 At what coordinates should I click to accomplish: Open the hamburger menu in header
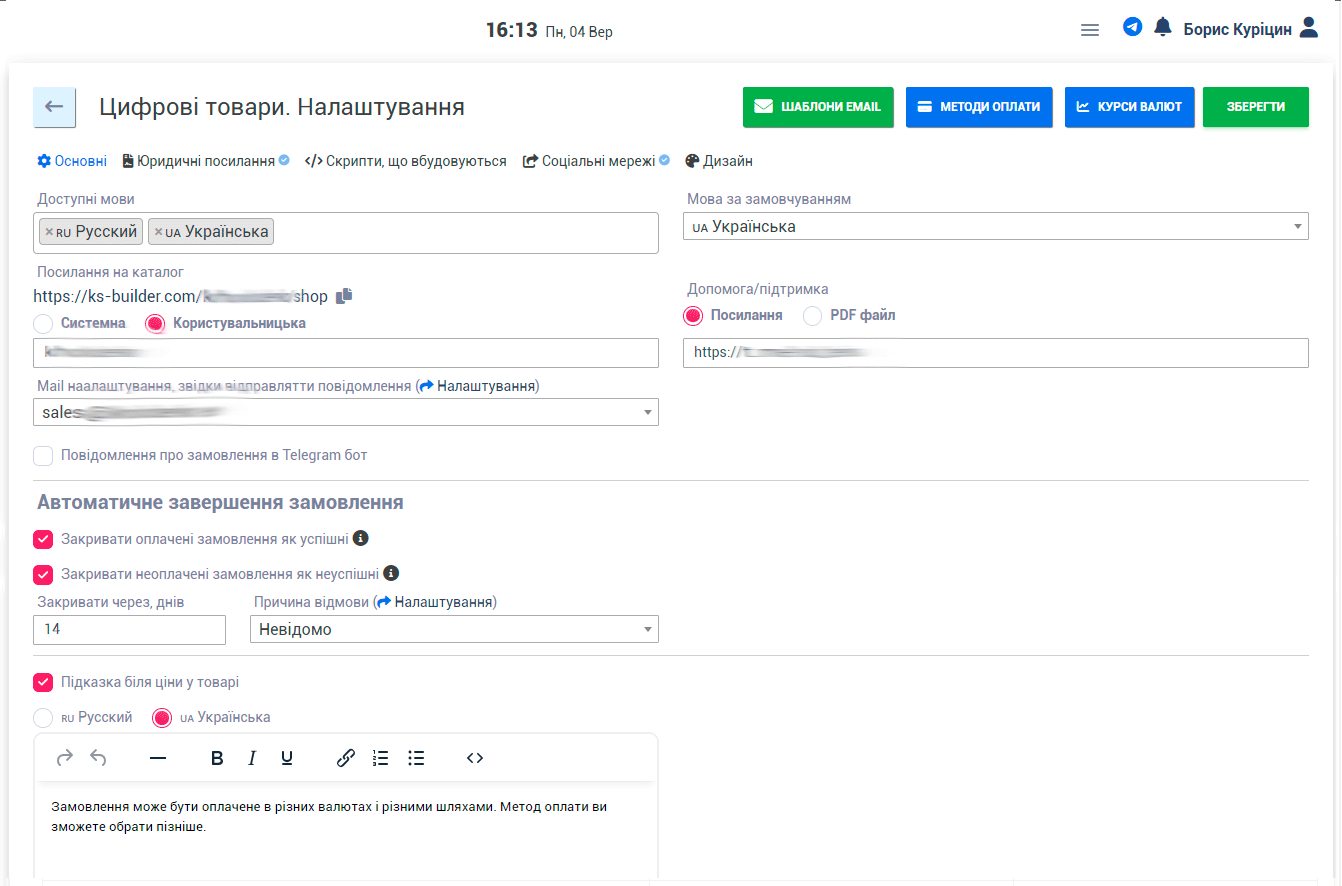pos(1090,30)
